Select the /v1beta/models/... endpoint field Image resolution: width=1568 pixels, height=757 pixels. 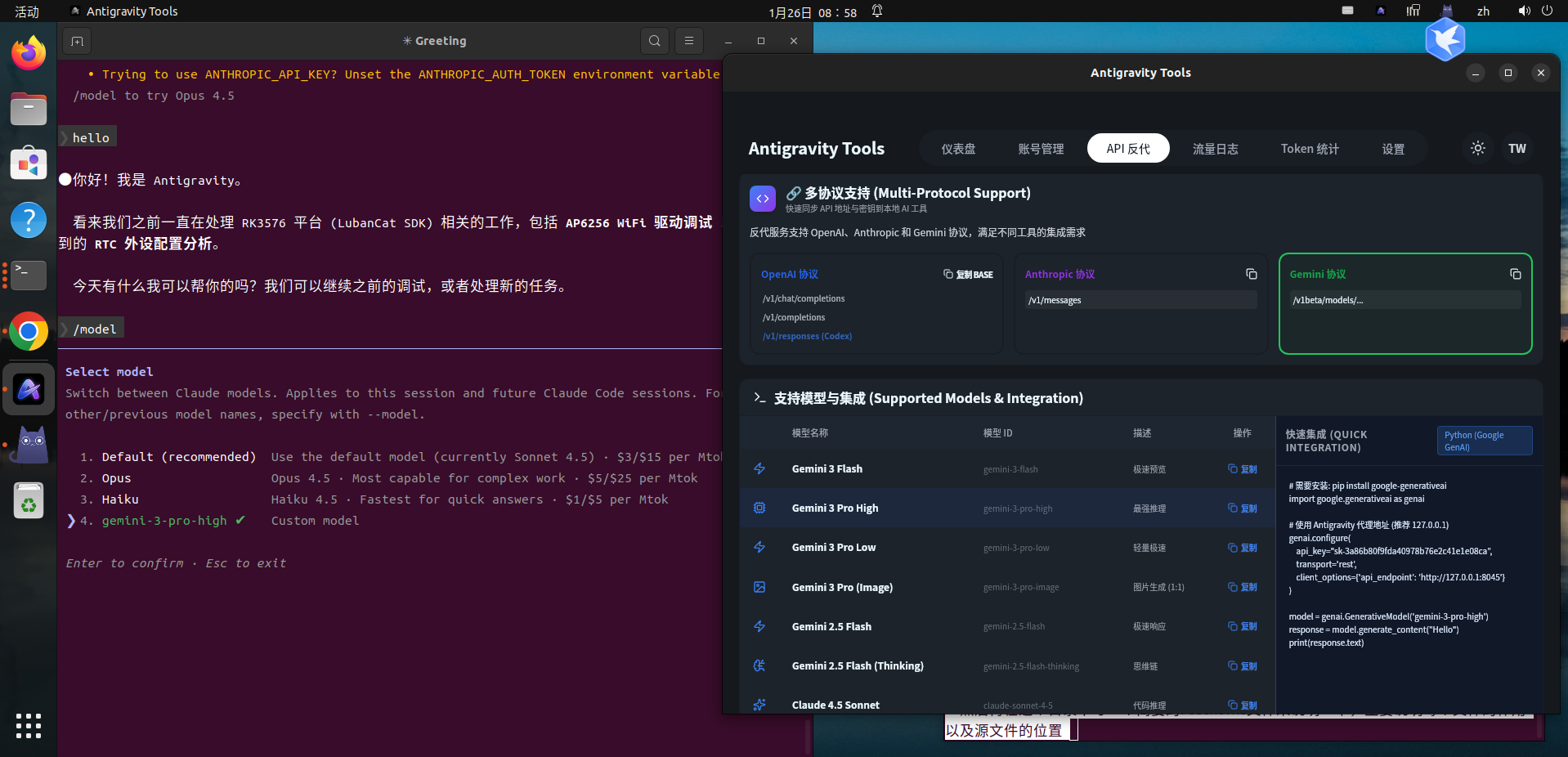[x=1405, y=300]
